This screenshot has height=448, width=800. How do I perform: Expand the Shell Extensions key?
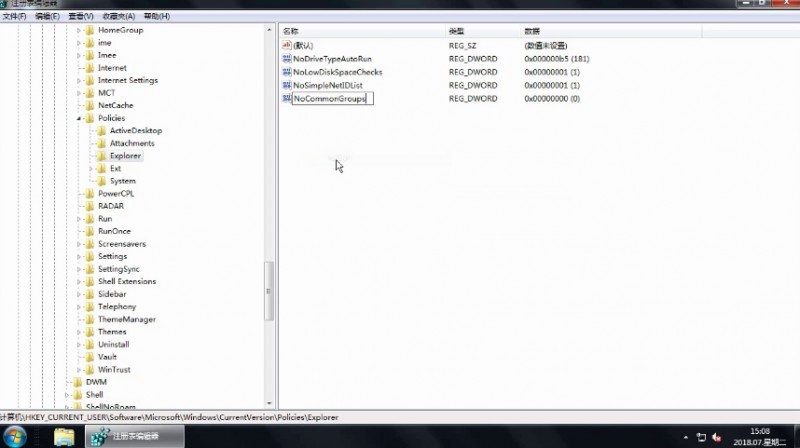tap(79, 282)
